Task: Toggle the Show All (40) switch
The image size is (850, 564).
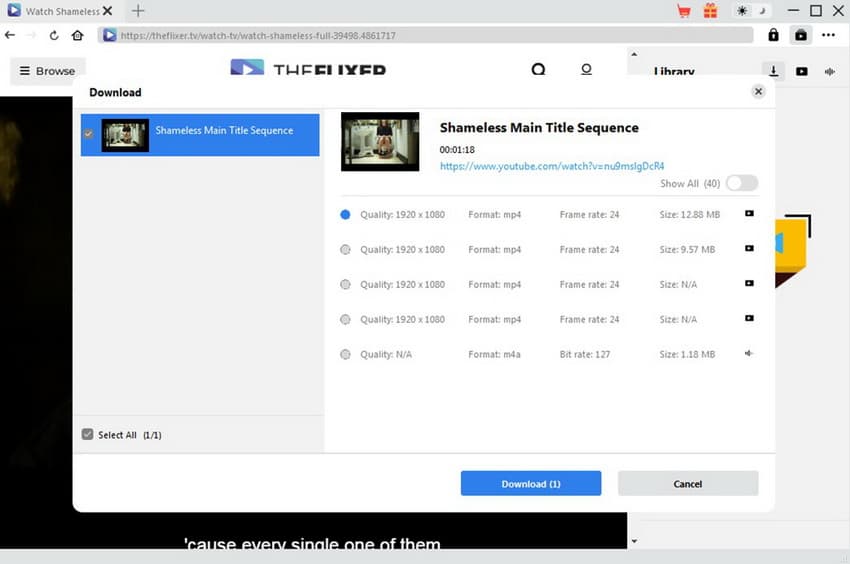Action: click(x=742, y=183)
